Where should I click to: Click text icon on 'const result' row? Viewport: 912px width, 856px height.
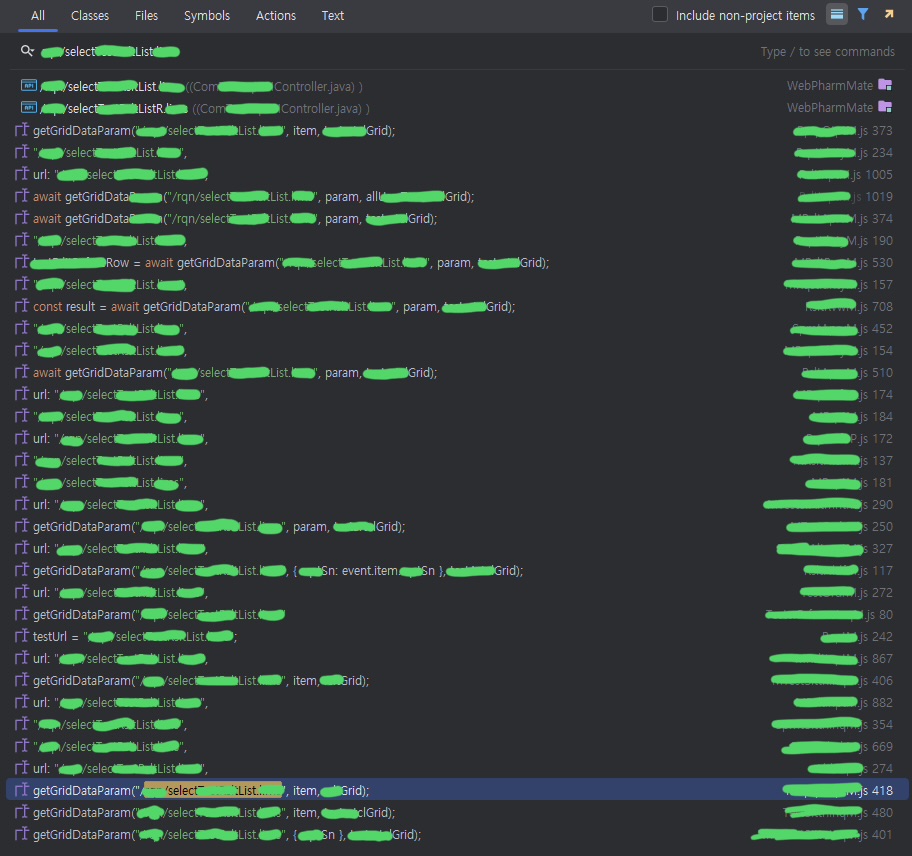tap(22, 307)
